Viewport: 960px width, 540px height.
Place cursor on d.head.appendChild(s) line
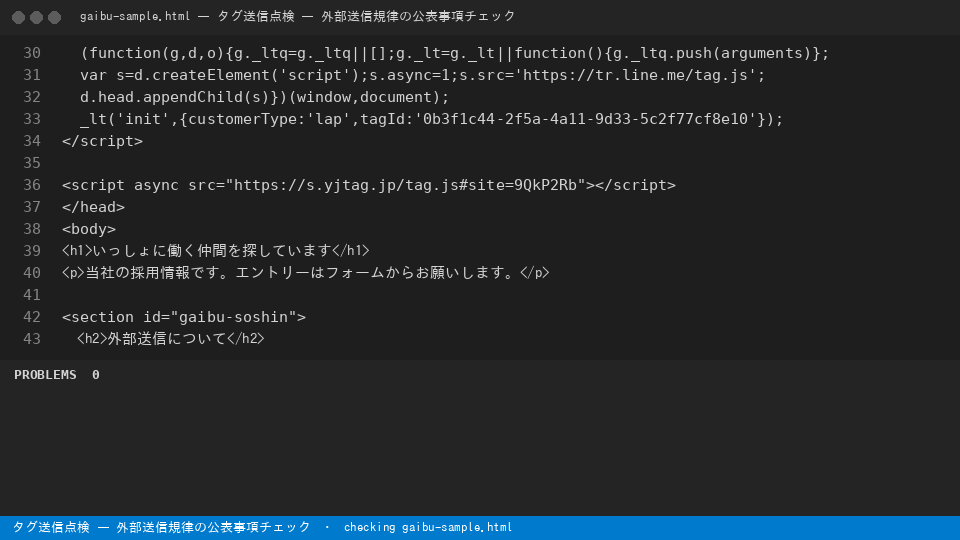tap(264, 97)
